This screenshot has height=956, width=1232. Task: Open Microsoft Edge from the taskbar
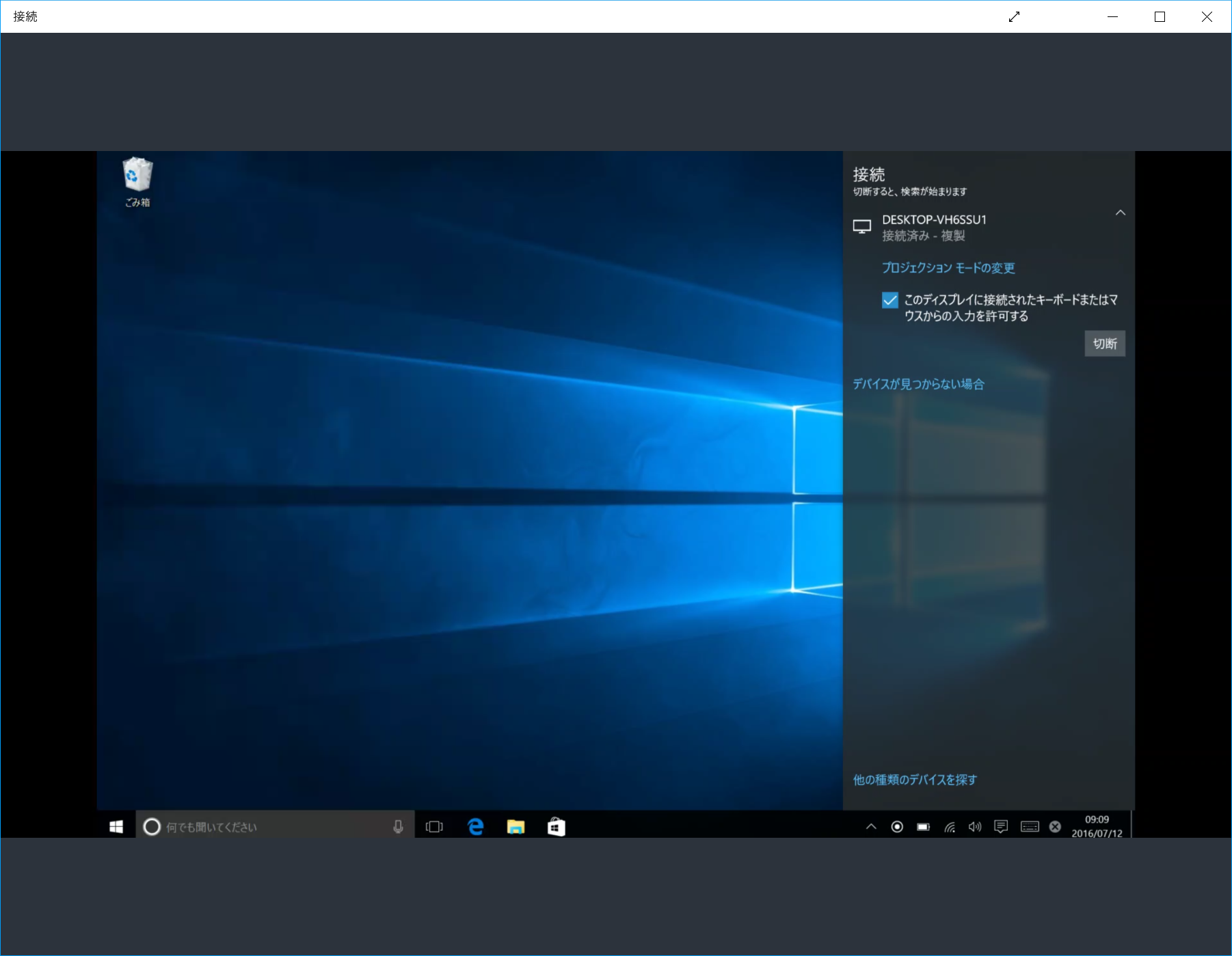click(474, 826)
